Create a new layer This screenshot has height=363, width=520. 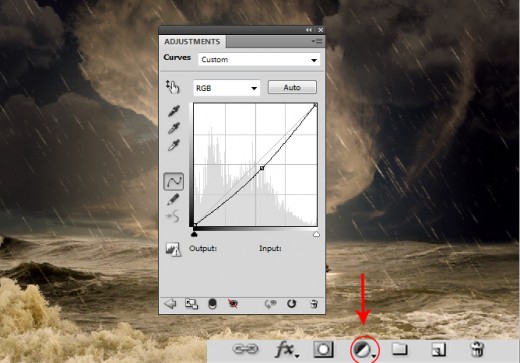click(439, 349)
